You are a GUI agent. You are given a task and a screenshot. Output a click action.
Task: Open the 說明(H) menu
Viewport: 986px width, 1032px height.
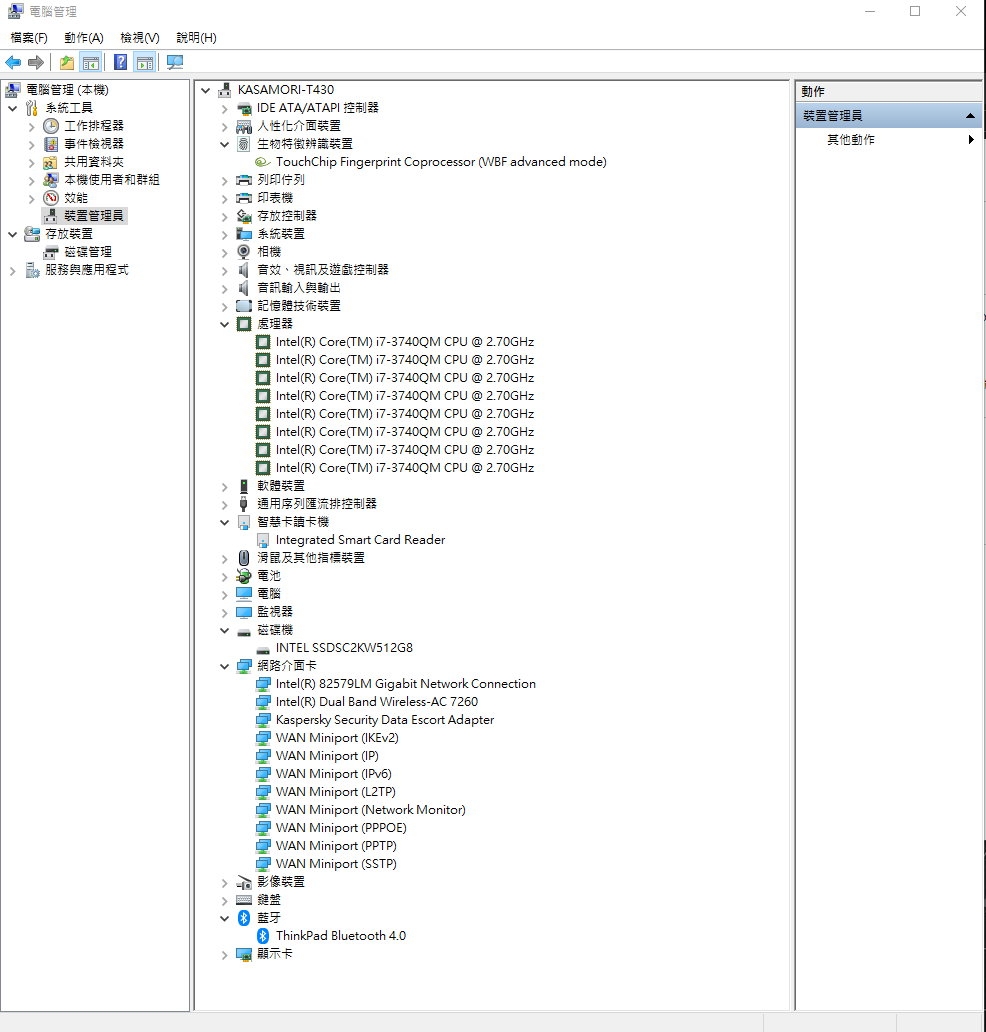196,38
